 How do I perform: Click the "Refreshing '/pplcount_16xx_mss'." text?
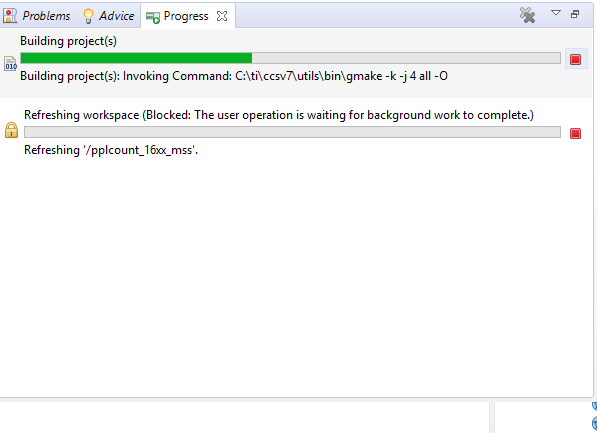[111, 150]
